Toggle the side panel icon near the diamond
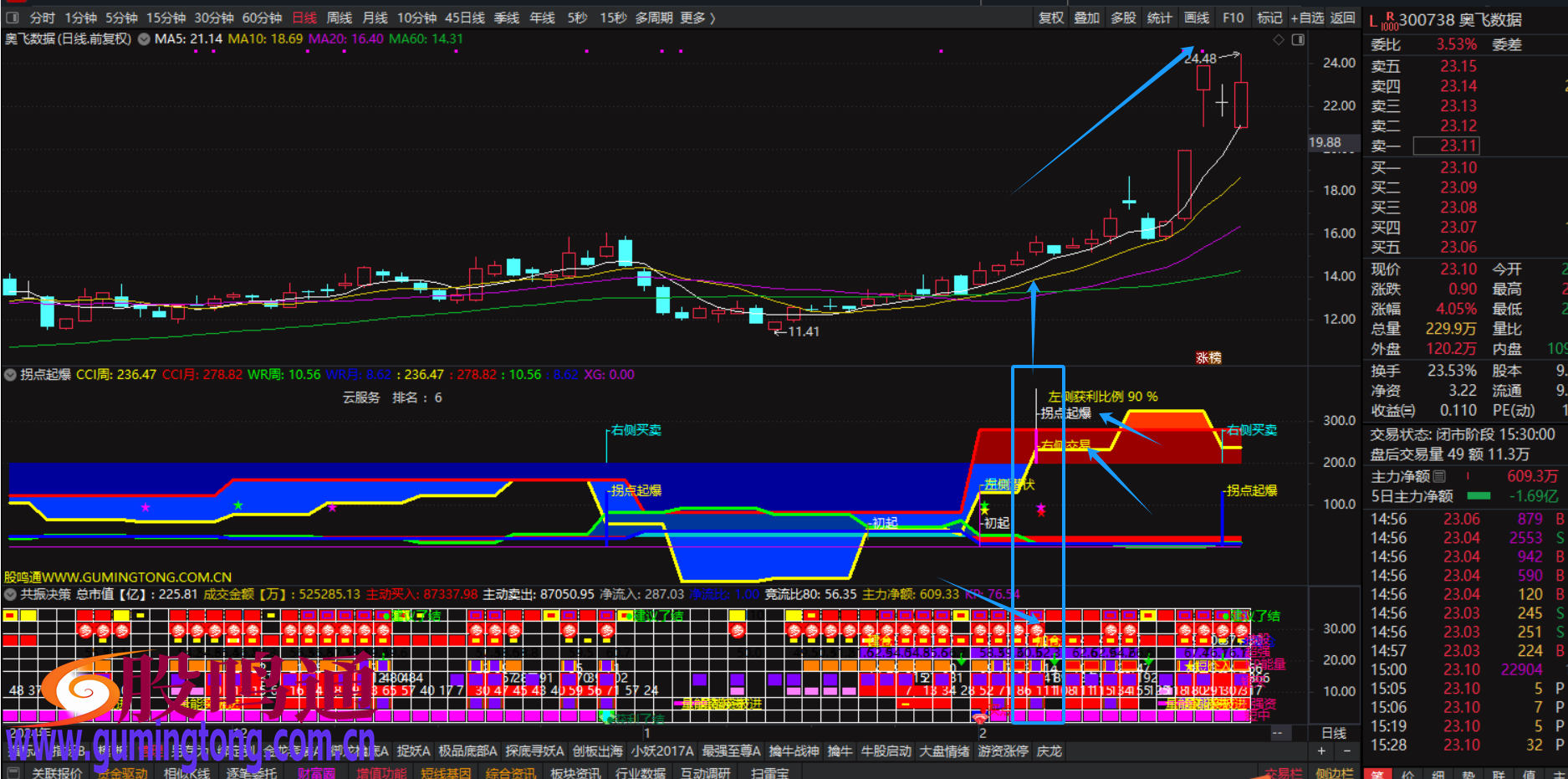 click(x=1298, y=39)
